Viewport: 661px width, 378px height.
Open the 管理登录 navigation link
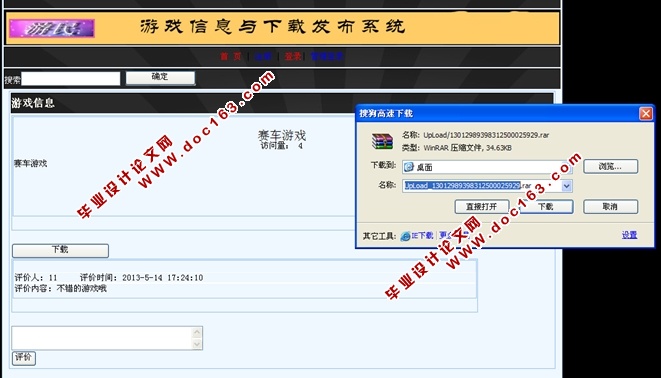pyautogui.click(x=327, y=56)
